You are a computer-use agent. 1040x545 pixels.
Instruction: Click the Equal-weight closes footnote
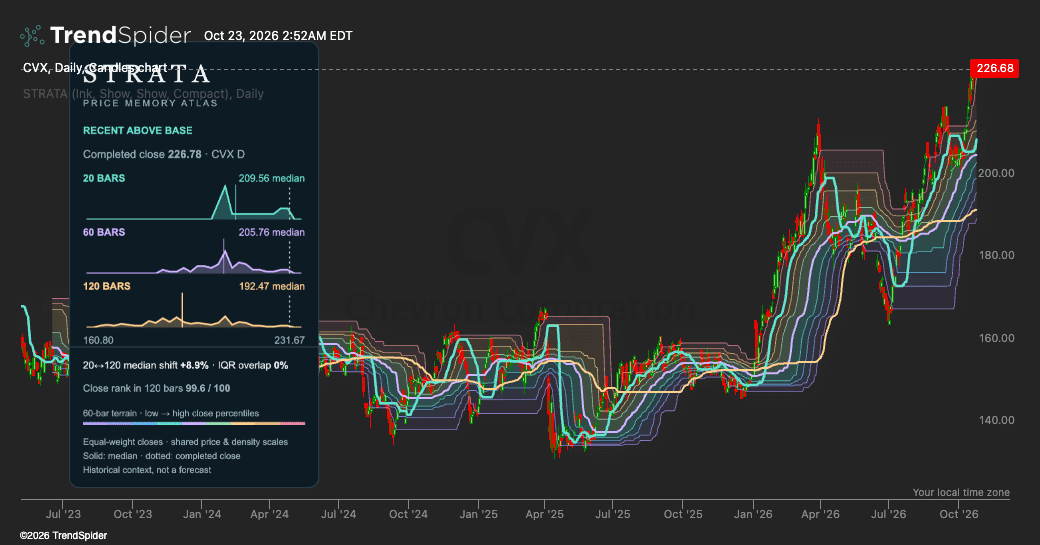coord(186,442)
